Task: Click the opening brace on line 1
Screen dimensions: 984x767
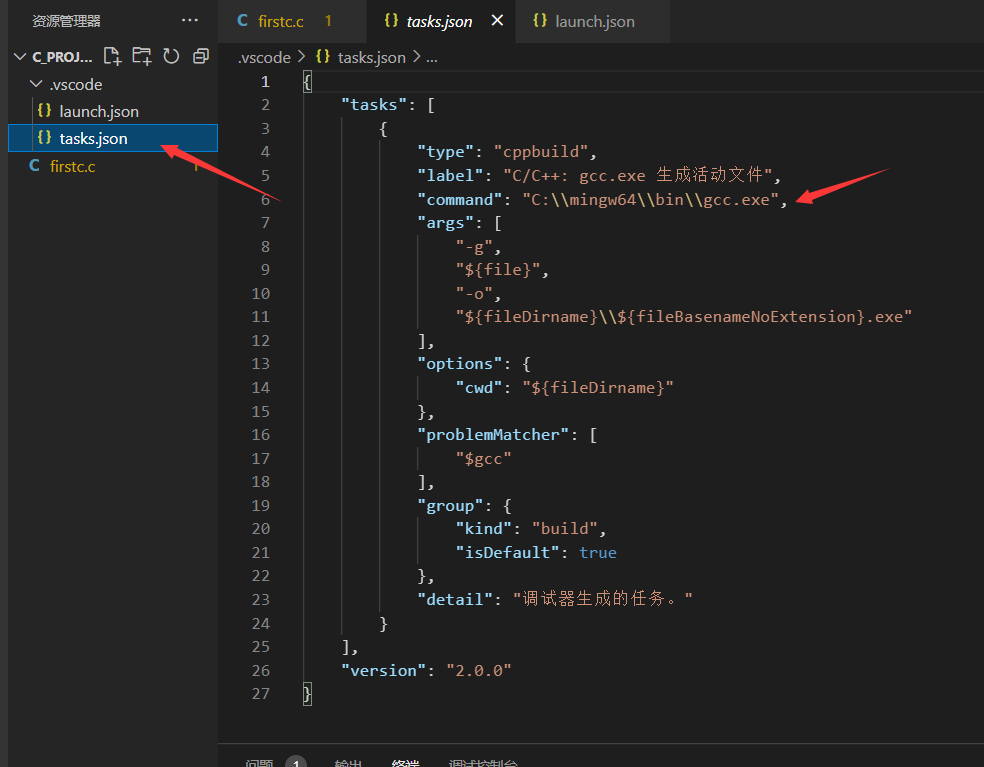Action: 308,82
